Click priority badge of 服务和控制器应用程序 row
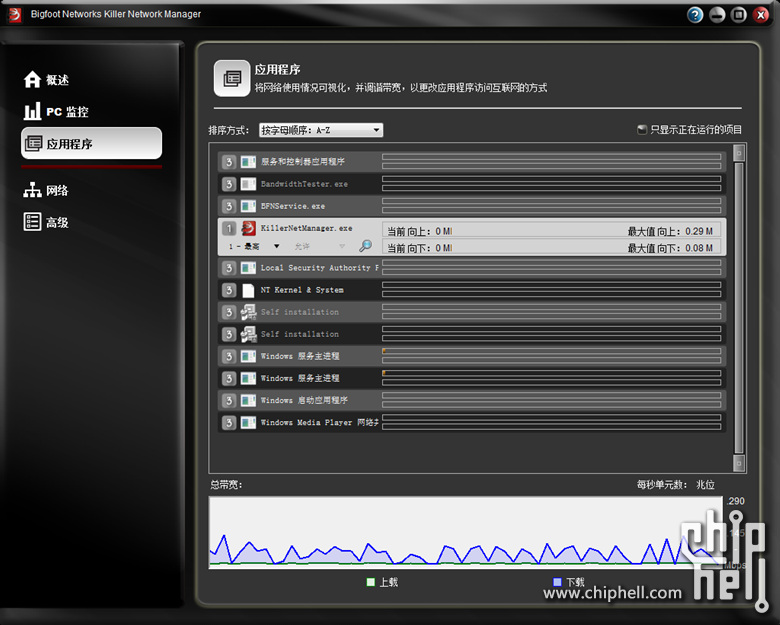The width and height of the screenshot is (780, 625). (x=229, y=162)
